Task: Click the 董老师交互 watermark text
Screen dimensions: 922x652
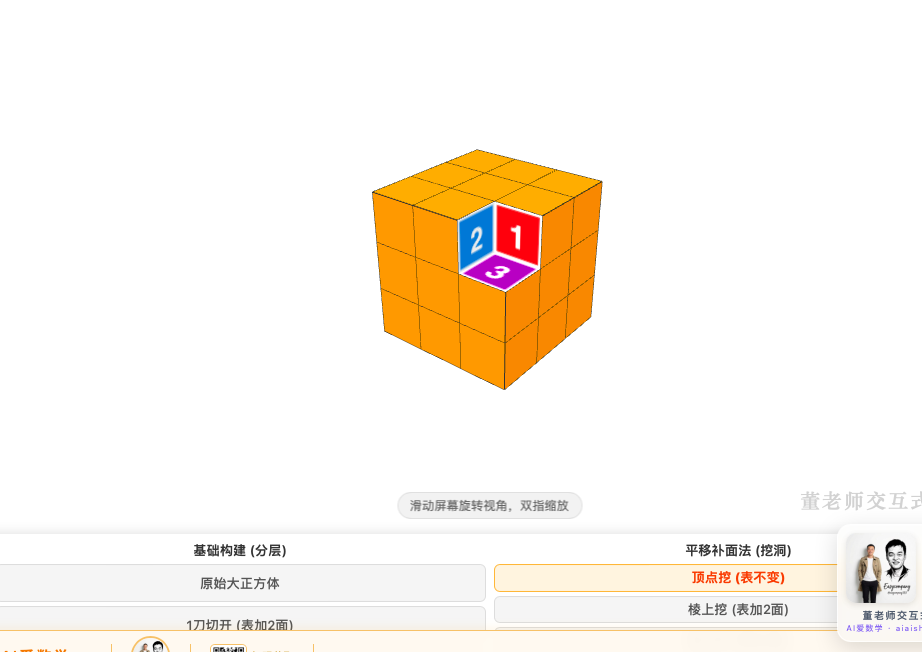Action: [861, 501]
